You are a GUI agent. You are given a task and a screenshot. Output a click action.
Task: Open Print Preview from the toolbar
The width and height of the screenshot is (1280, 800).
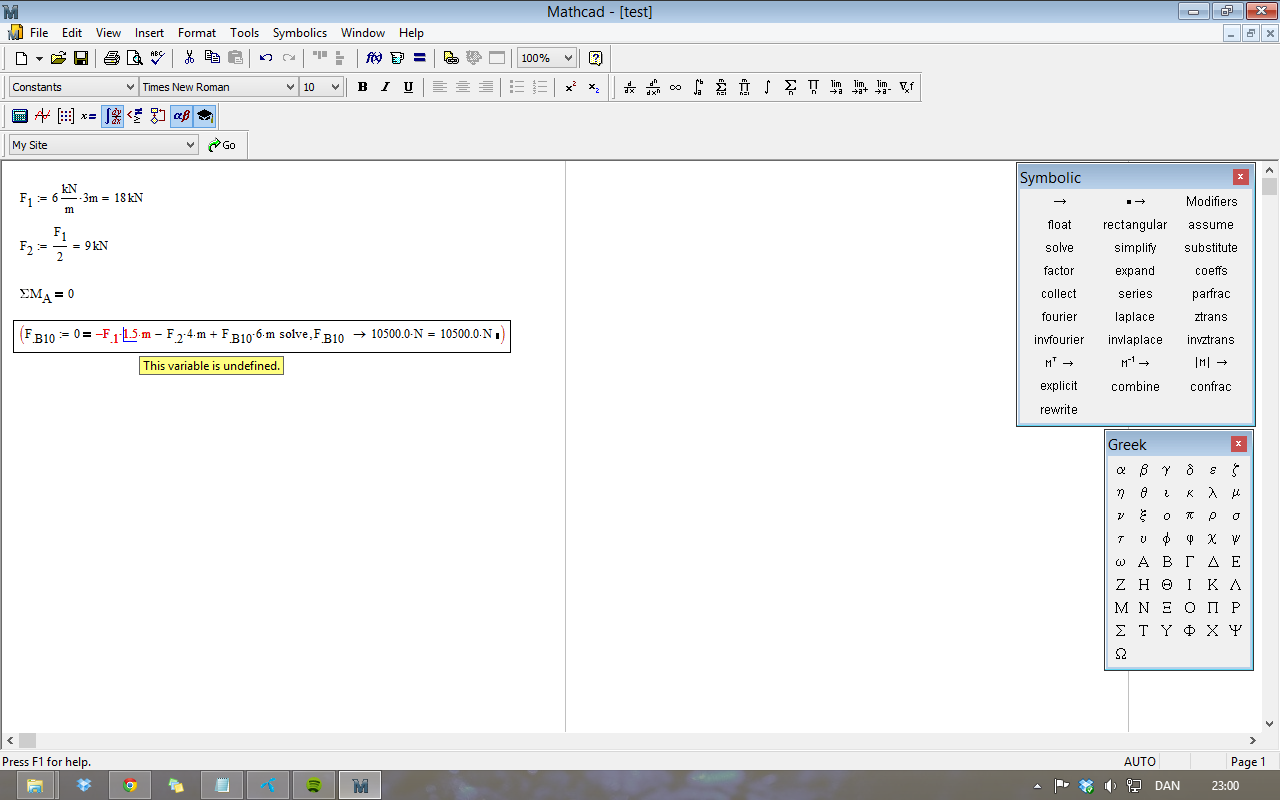coord(135,58)
